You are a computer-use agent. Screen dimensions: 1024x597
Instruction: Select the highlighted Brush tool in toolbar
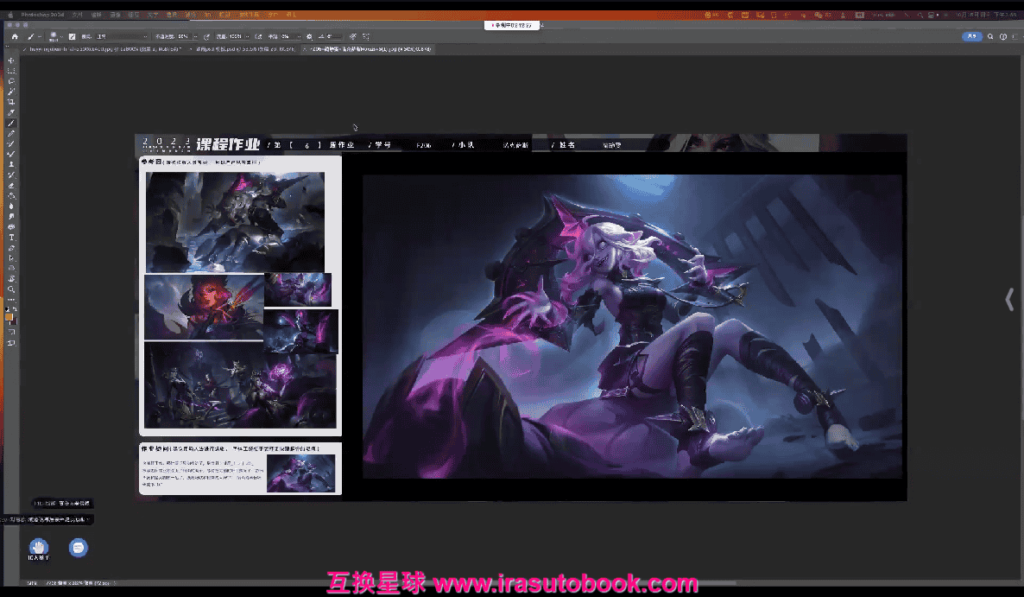pyautogui.click(x=11, y=123)
